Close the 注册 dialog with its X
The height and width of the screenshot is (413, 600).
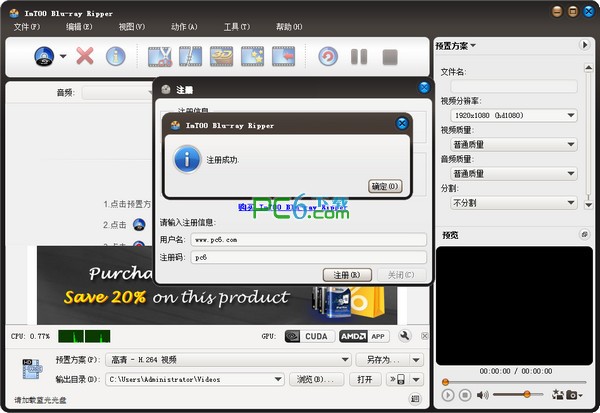coord(424,88)
